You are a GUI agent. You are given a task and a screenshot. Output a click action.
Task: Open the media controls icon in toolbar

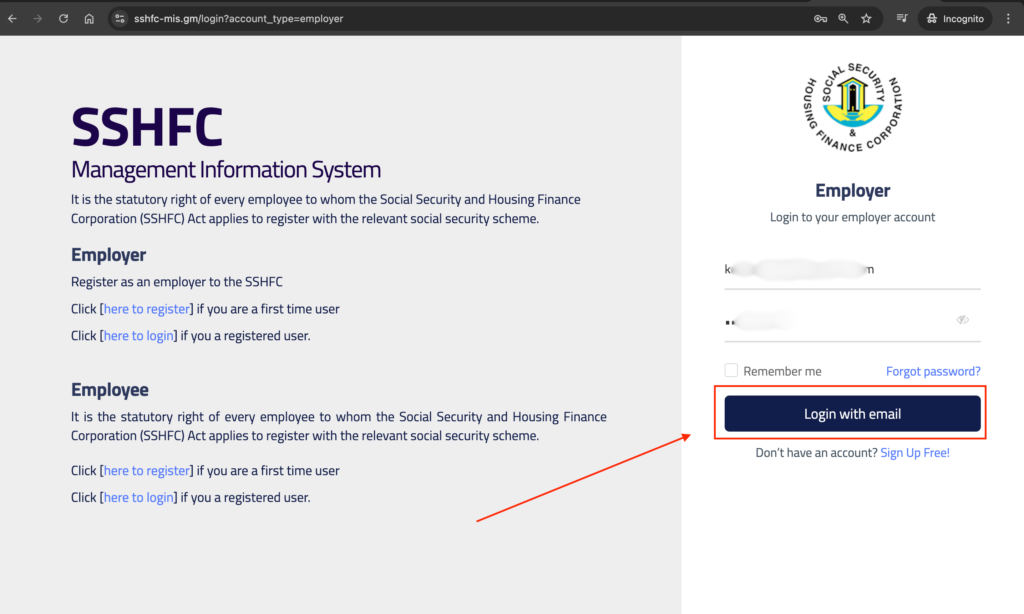(x=902, y=18)
